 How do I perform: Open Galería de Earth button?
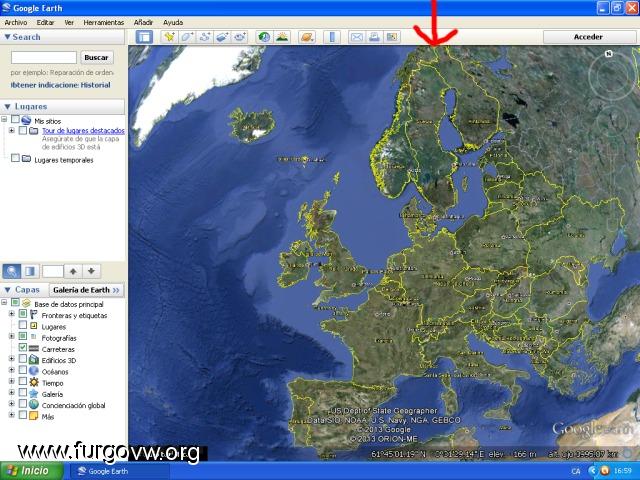[x=86, y=290]
